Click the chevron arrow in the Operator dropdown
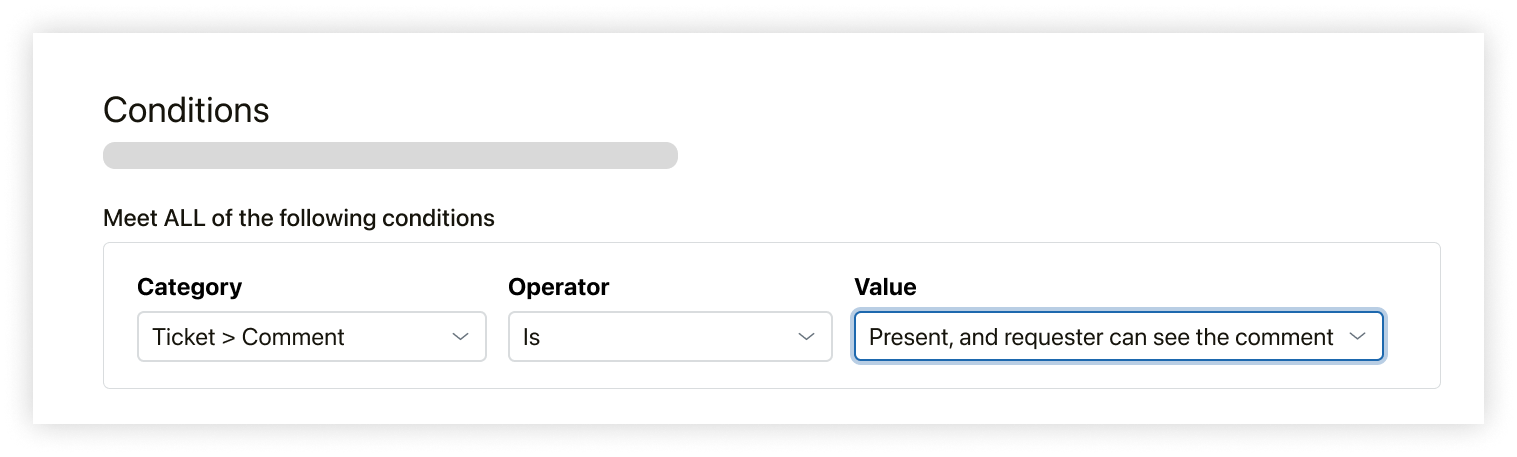This screenshot has width=1517, height=457. pyautogui.click(x=806, y=337)
